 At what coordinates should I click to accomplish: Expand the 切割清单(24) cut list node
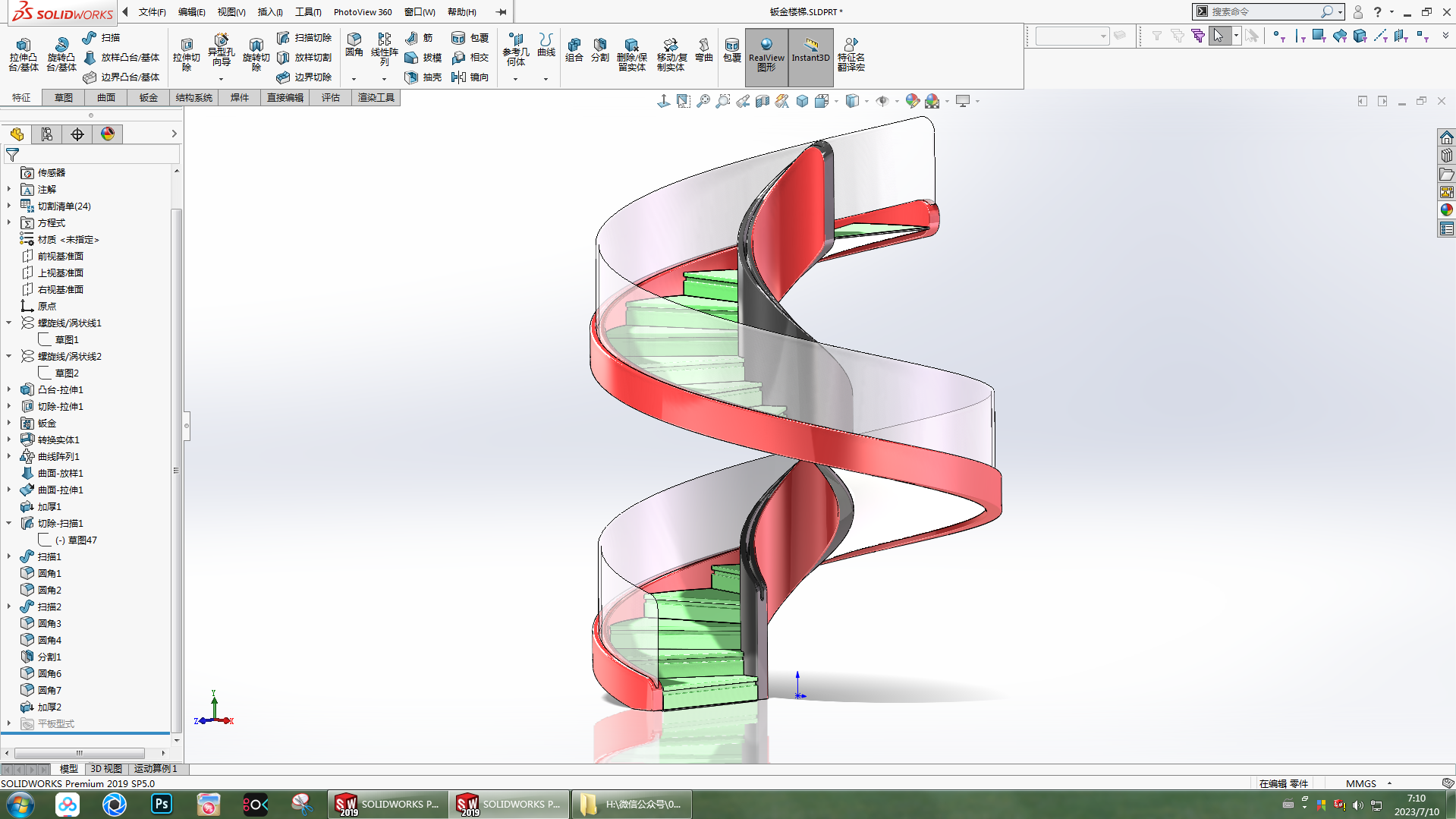[x=9, y=206]
